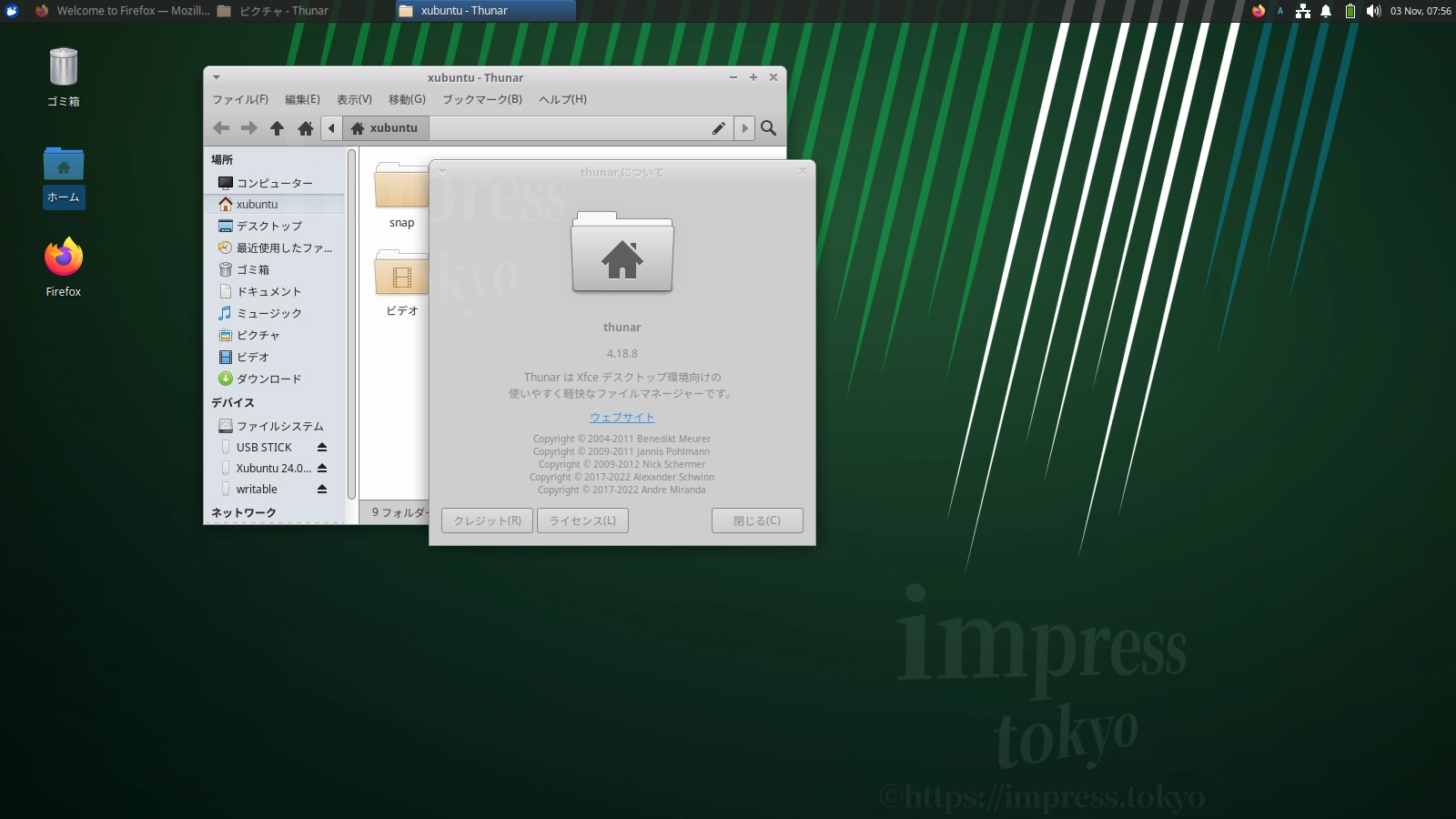1456x819 pixels.
Task: Eject the writable volume
Action: [x=322, y=489]
